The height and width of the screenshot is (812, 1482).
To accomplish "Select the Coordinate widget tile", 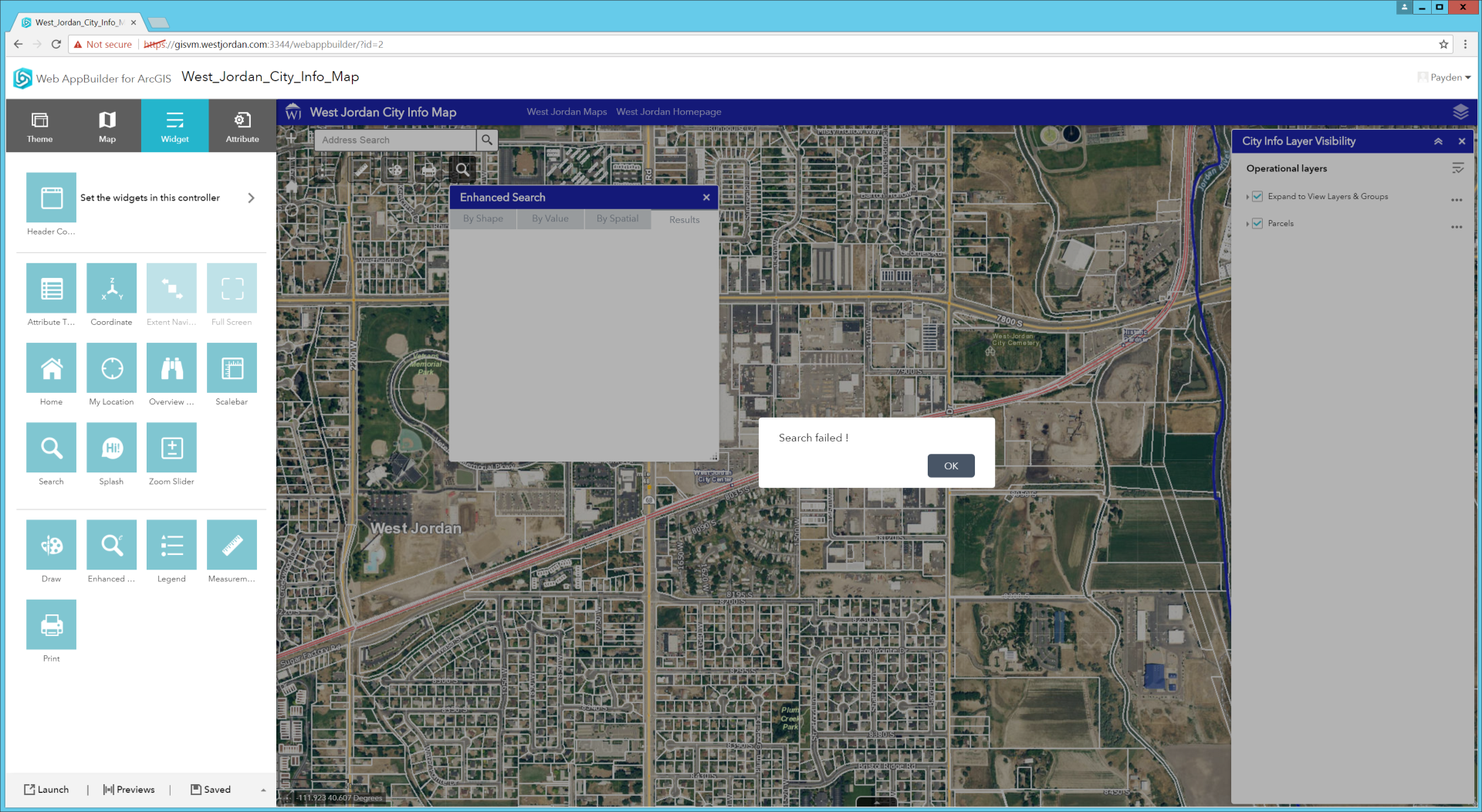I will 111,289.
